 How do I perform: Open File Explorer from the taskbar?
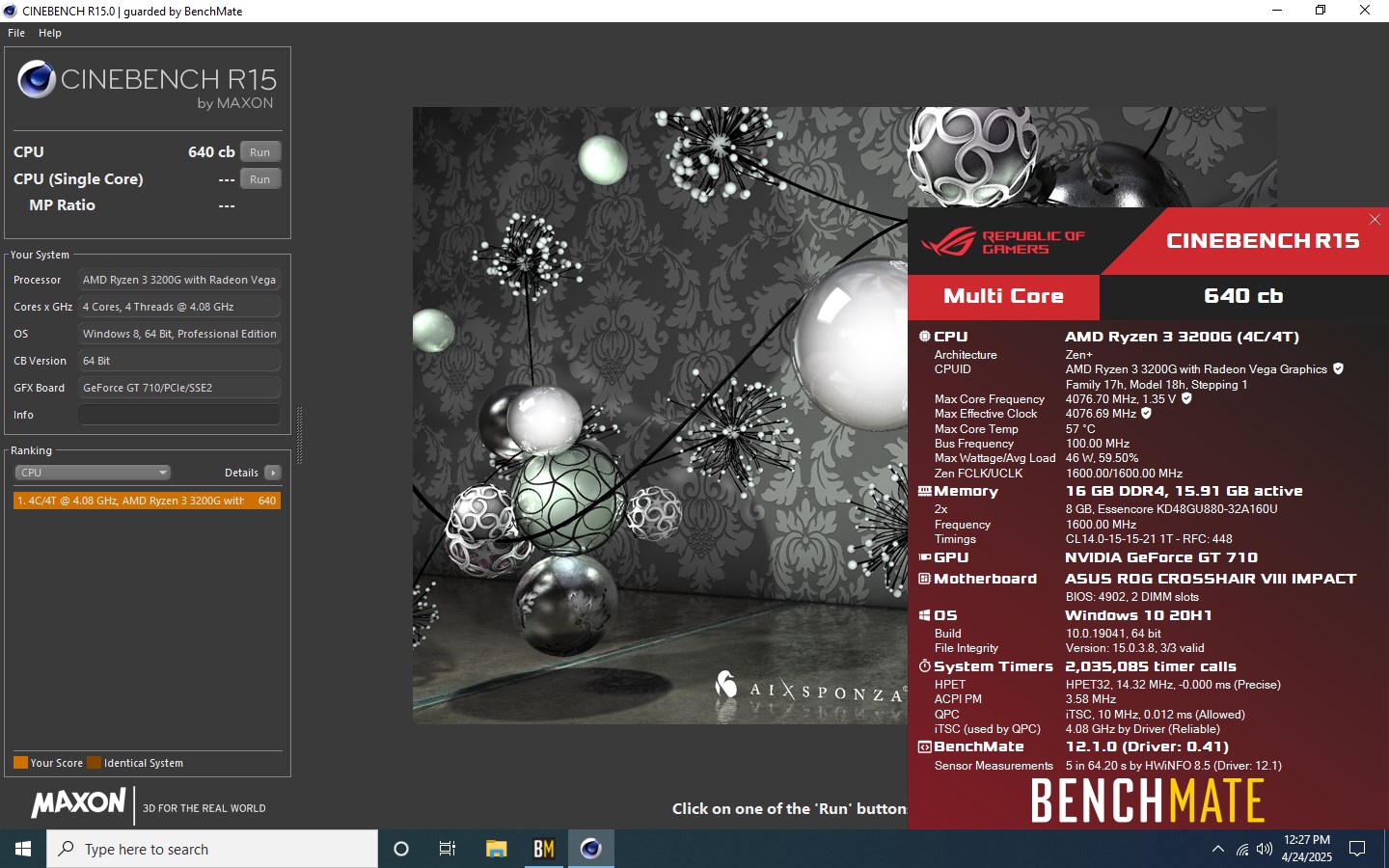point(496,849)
